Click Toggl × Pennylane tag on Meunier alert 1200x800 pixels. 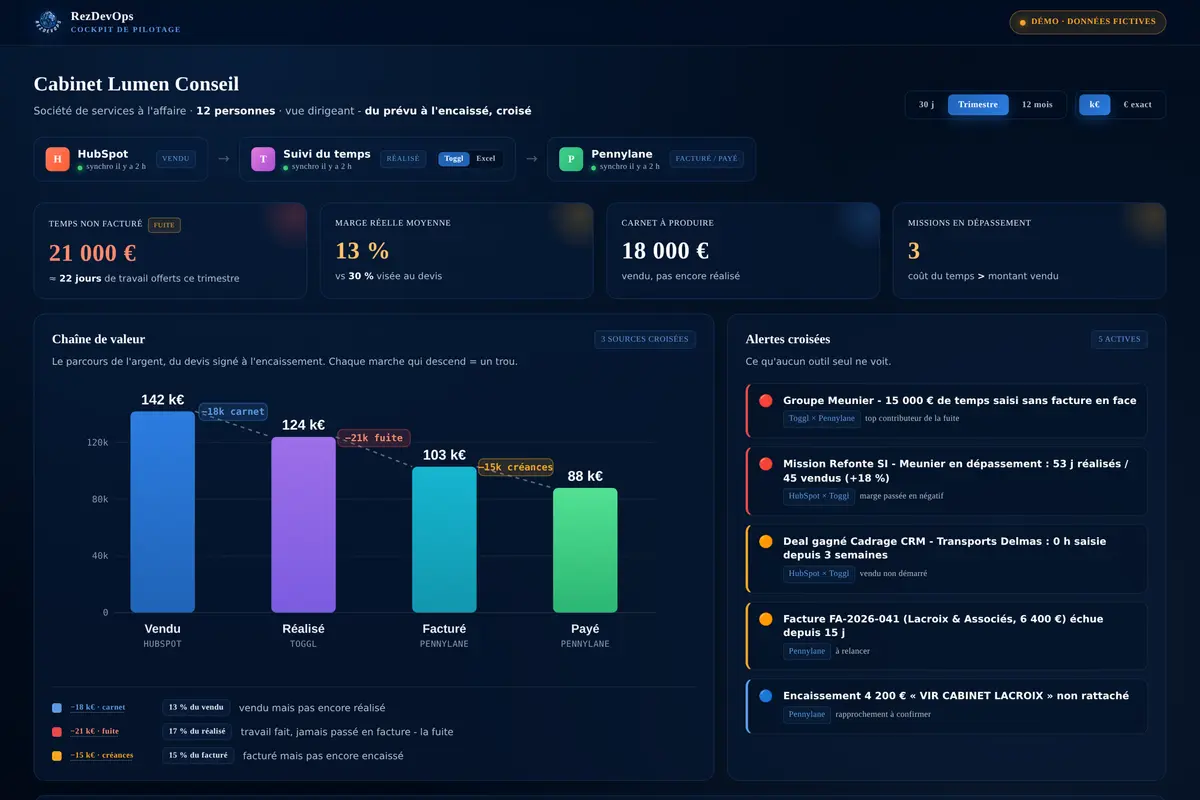click(821, 418)
